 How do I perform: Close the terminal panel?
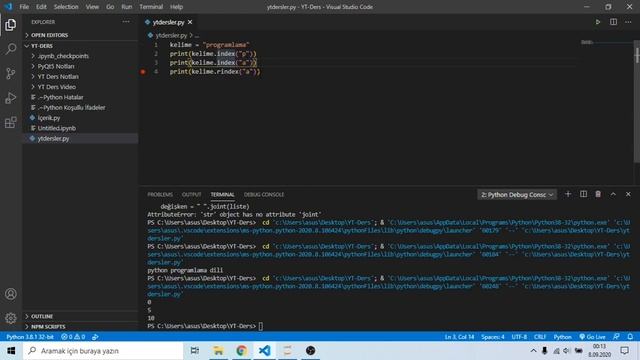(628, 194)
